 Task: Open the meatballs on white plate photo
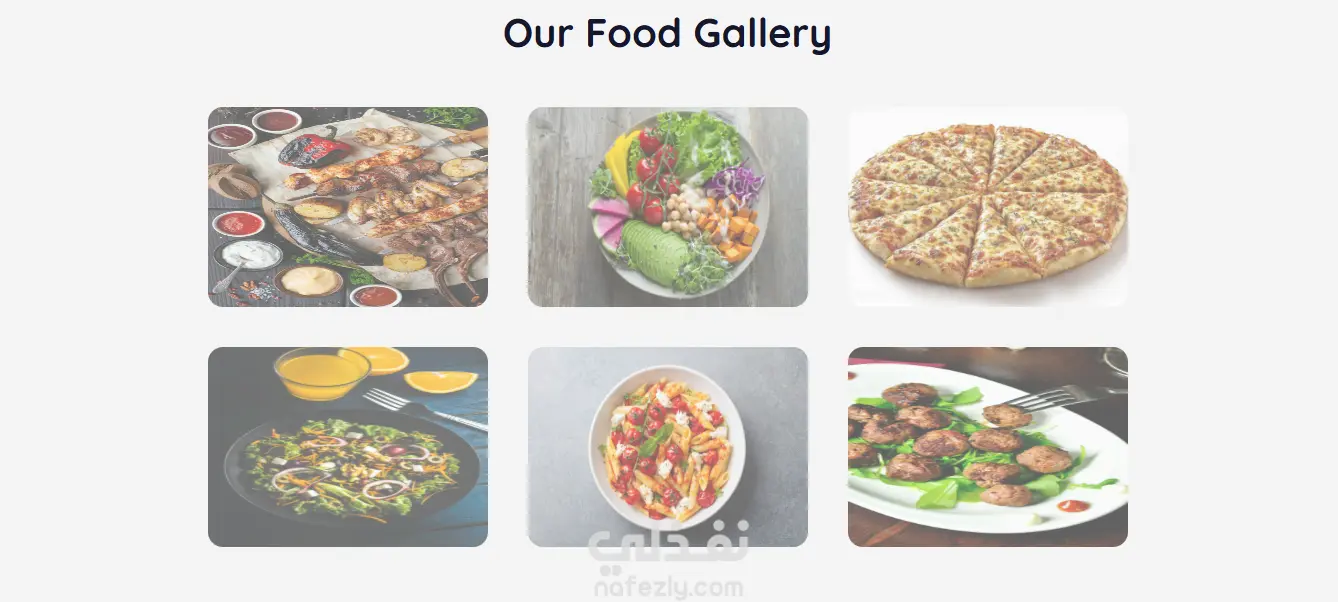988,447
